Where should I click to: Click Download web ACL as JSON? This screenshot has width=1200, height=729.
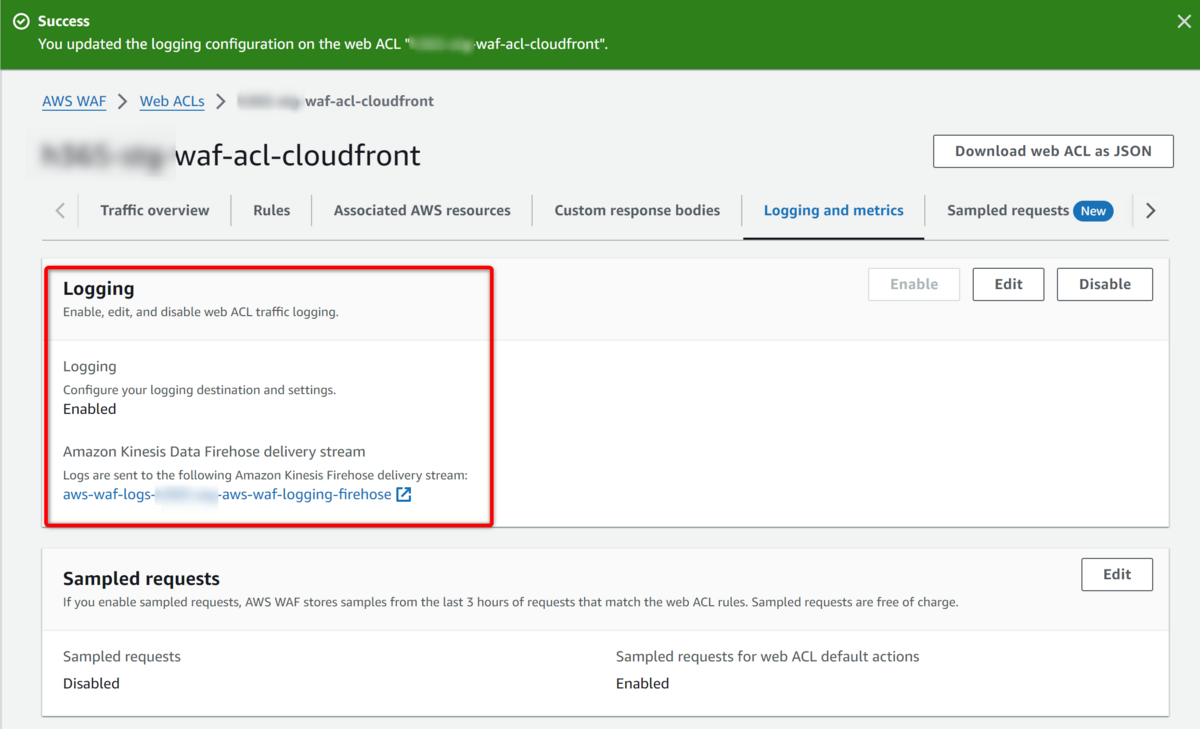point(1053,151)
